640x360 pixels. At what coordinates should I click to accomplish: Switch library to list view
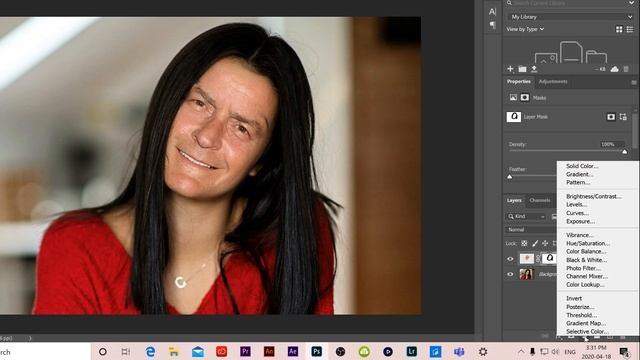click(x=630, y=29)
